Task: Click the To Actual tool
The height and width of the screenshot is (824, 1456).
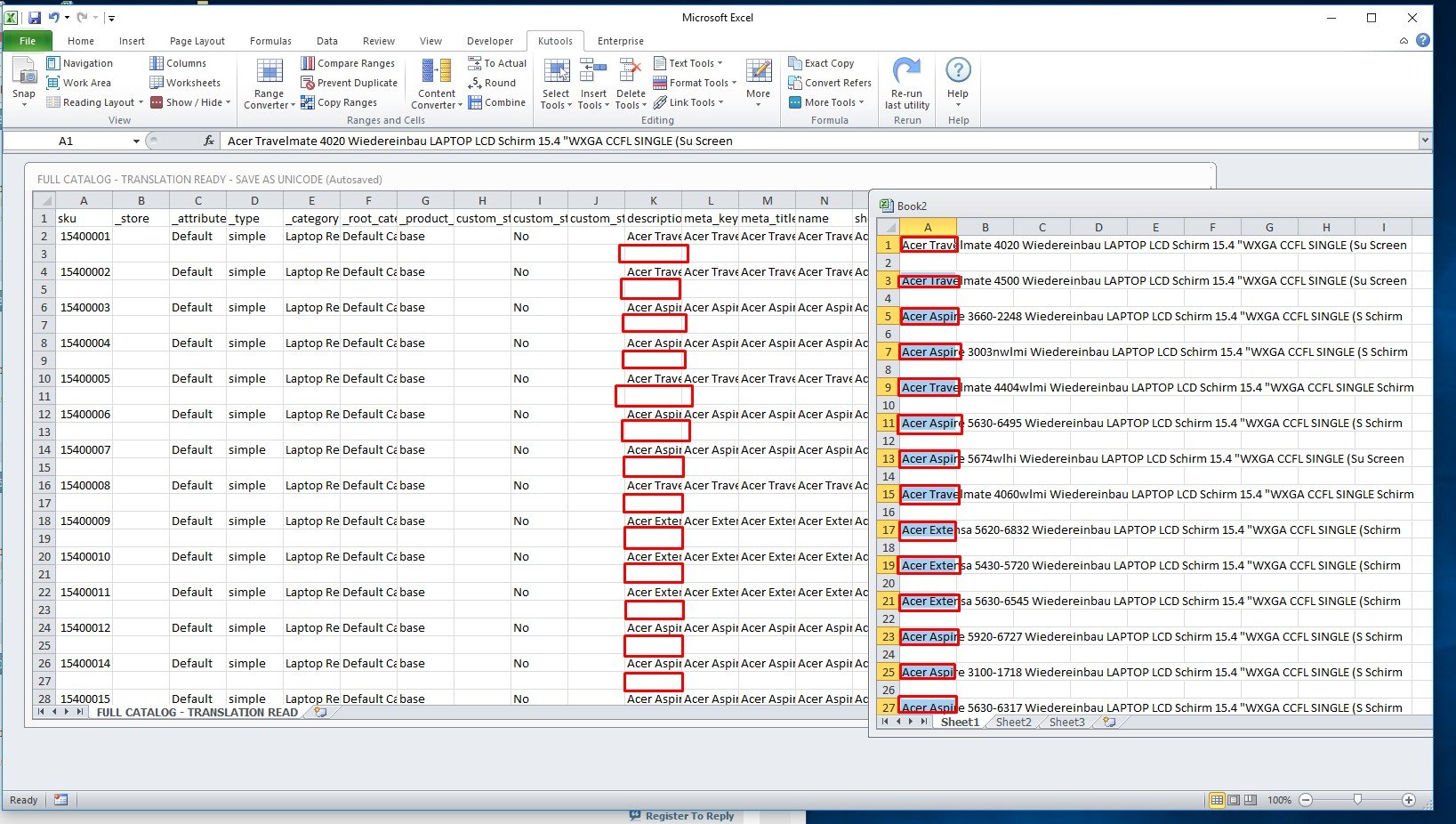Action: point(497,63)
